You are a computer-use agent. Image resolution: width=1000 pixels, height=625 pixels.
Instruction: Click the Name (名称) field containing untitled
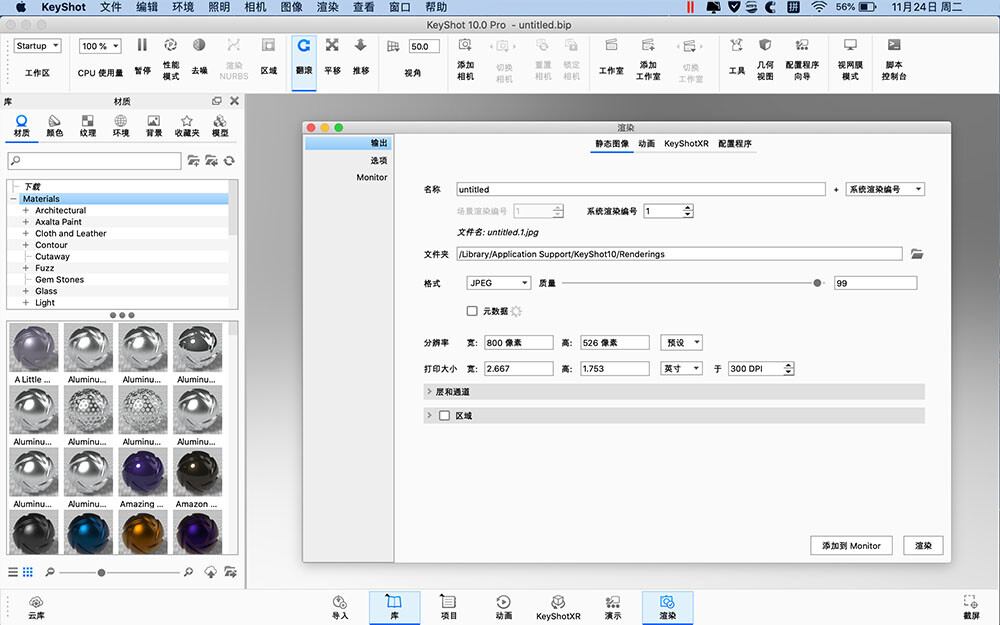(641, 189)
